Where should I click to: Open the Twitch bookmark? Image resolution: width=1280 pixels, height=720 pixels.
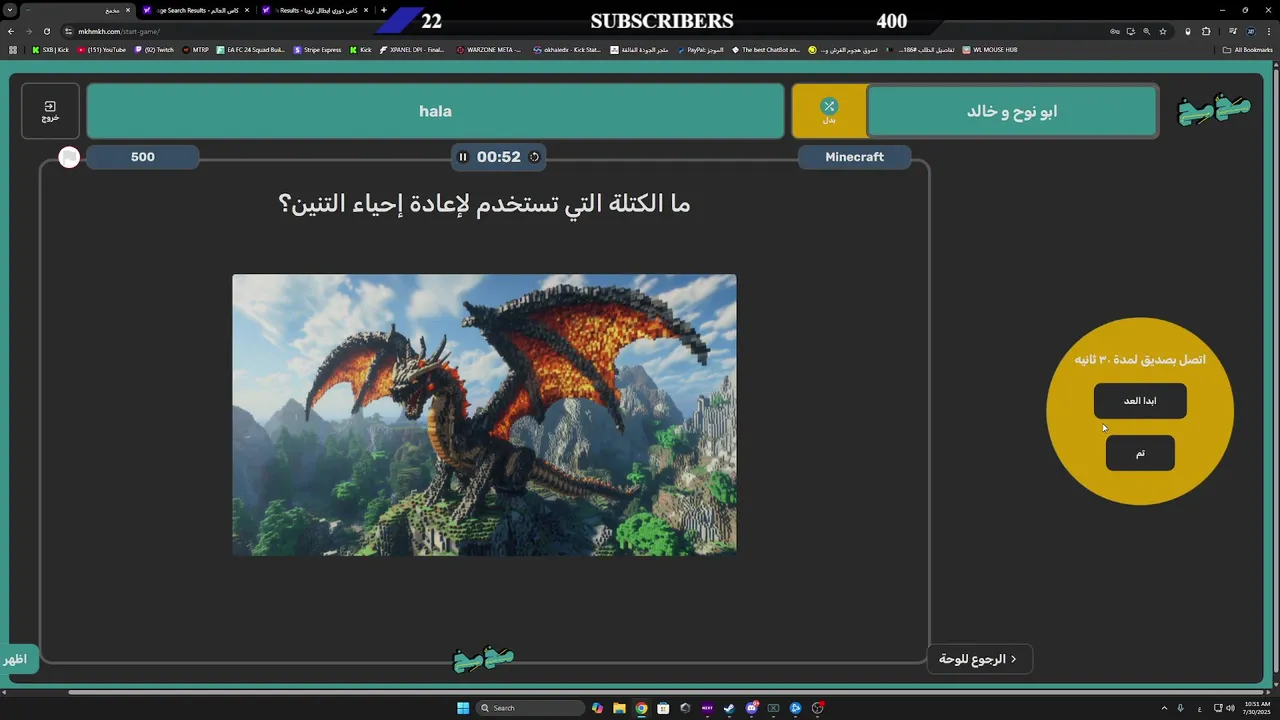[154, 50]
